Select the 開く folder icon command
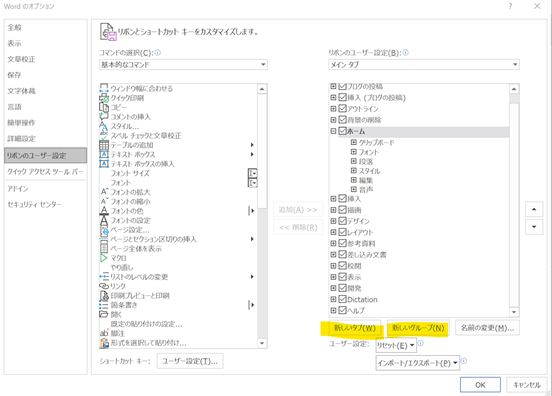This screenshot has height=396, width=552. (x=104, y=314)
